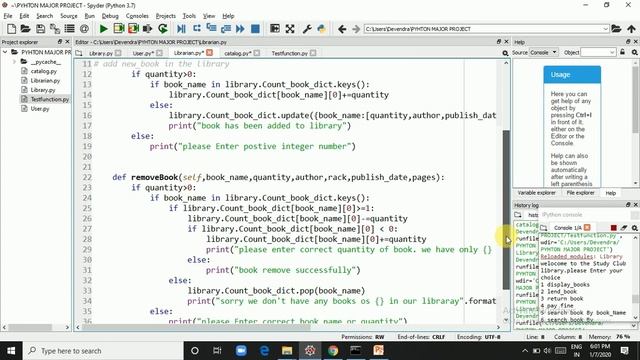Image resolution: width=640 pixels, height=360 pixels.
Task: Open the Source menu
Action: pos(69,16)
